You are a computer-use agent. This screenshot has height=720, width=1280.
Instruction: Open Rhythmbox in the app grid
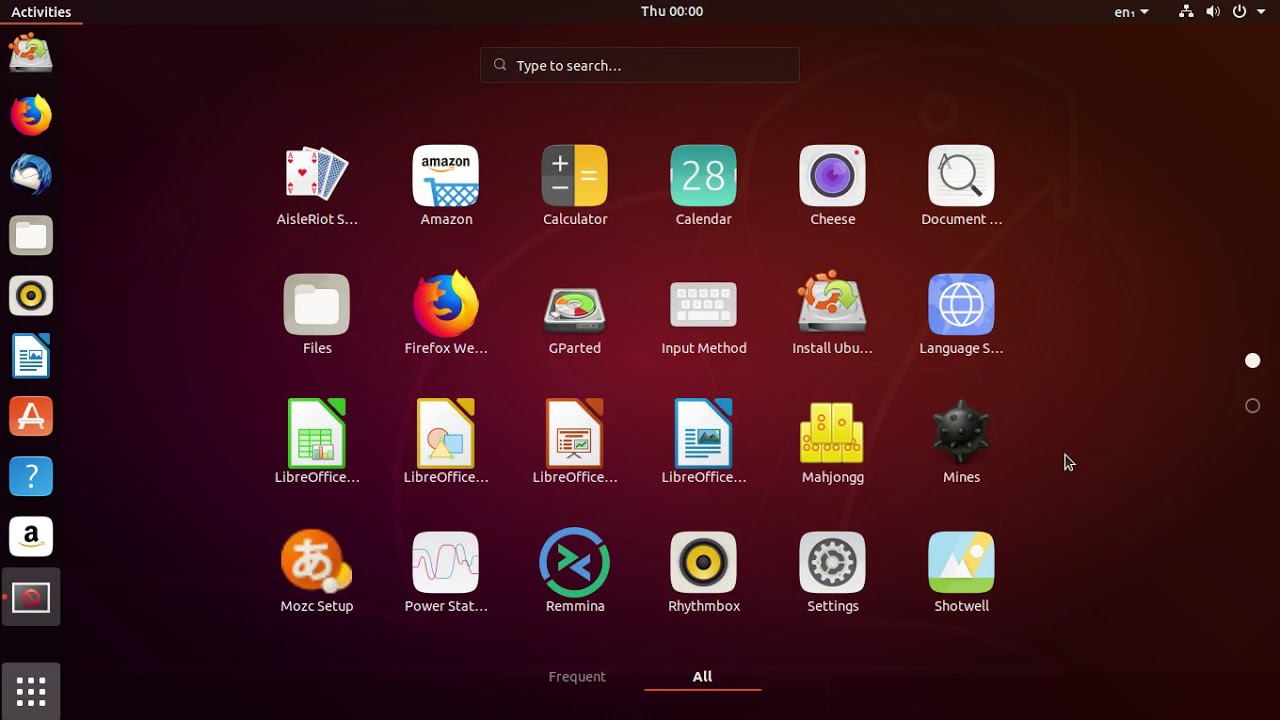704,573
